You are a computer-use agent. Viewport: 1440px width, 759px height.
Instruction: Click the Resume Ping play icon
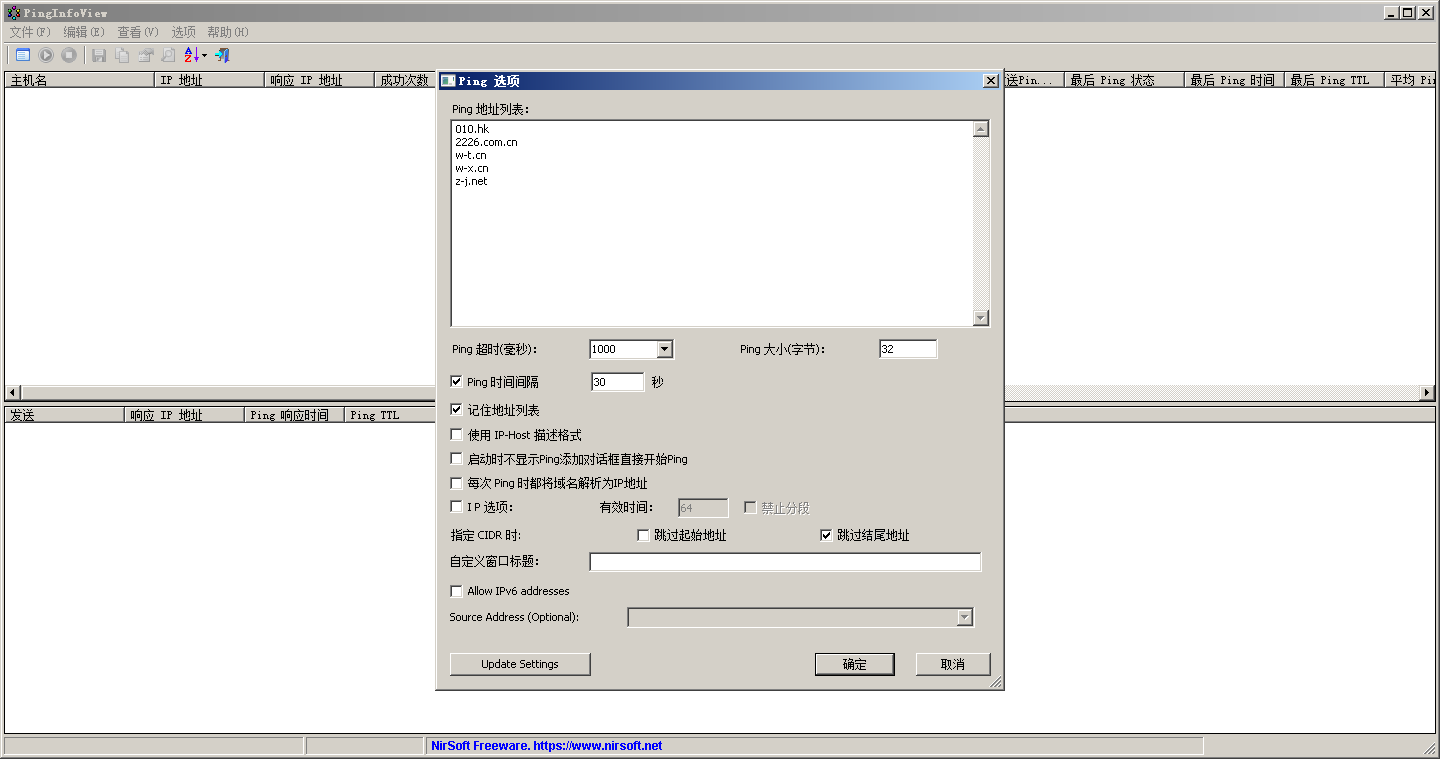coord(46,55)
